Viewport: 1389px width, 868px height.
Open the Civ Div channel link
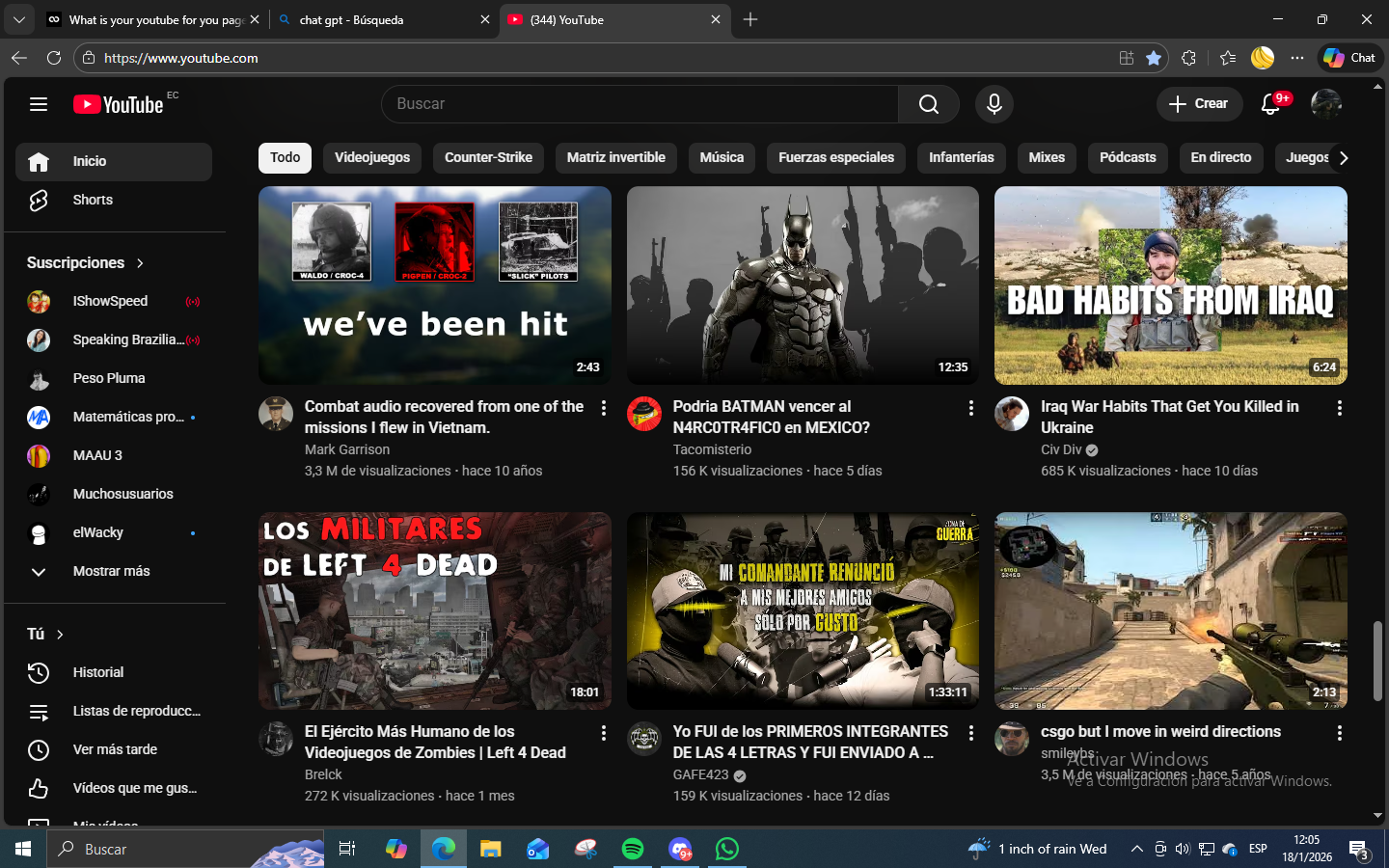1061,449
